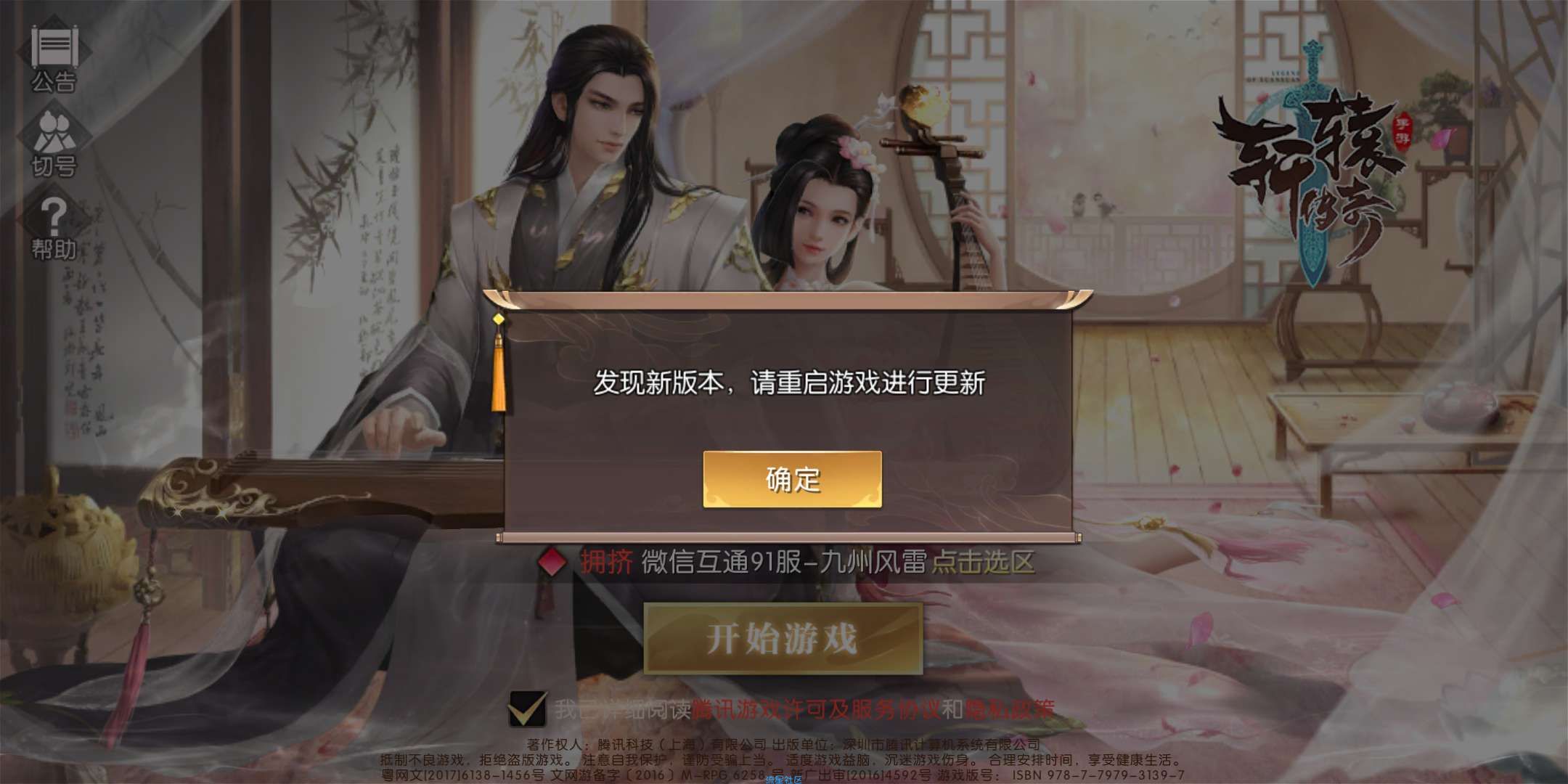The width and height of the screenshot is (1568, 784).
Task: Click the 发现新版本 update message text
Action: pyautogui.click(x=789, y=383)
